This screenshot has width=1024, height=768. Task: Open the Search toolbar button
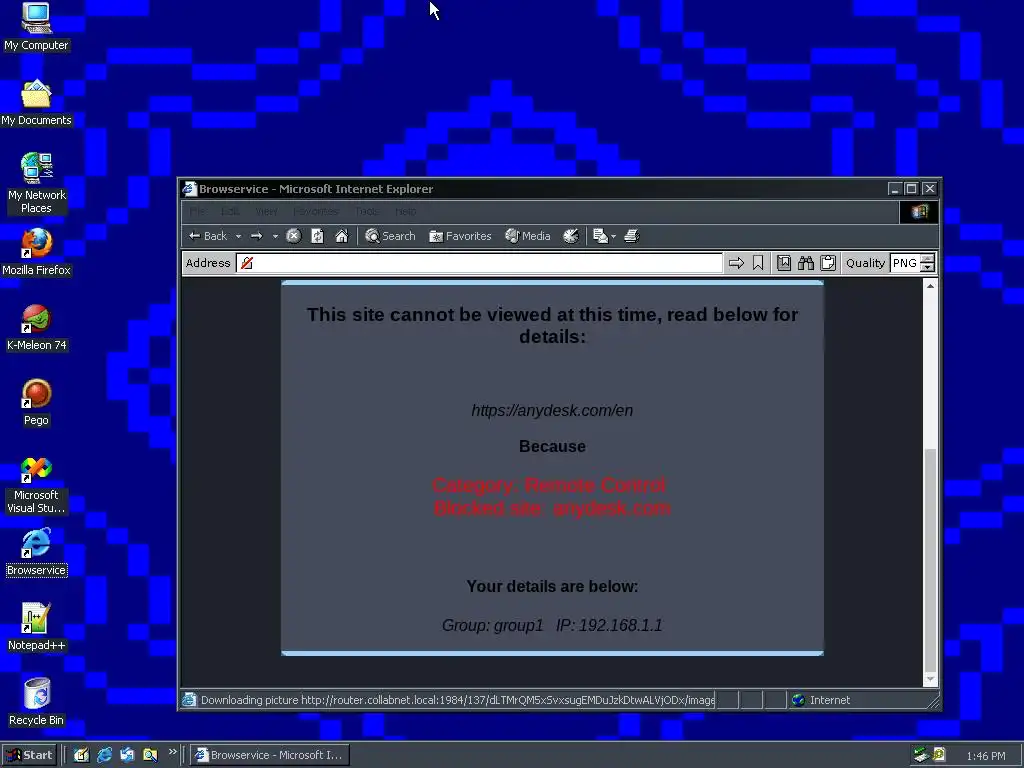click(391, 236)
